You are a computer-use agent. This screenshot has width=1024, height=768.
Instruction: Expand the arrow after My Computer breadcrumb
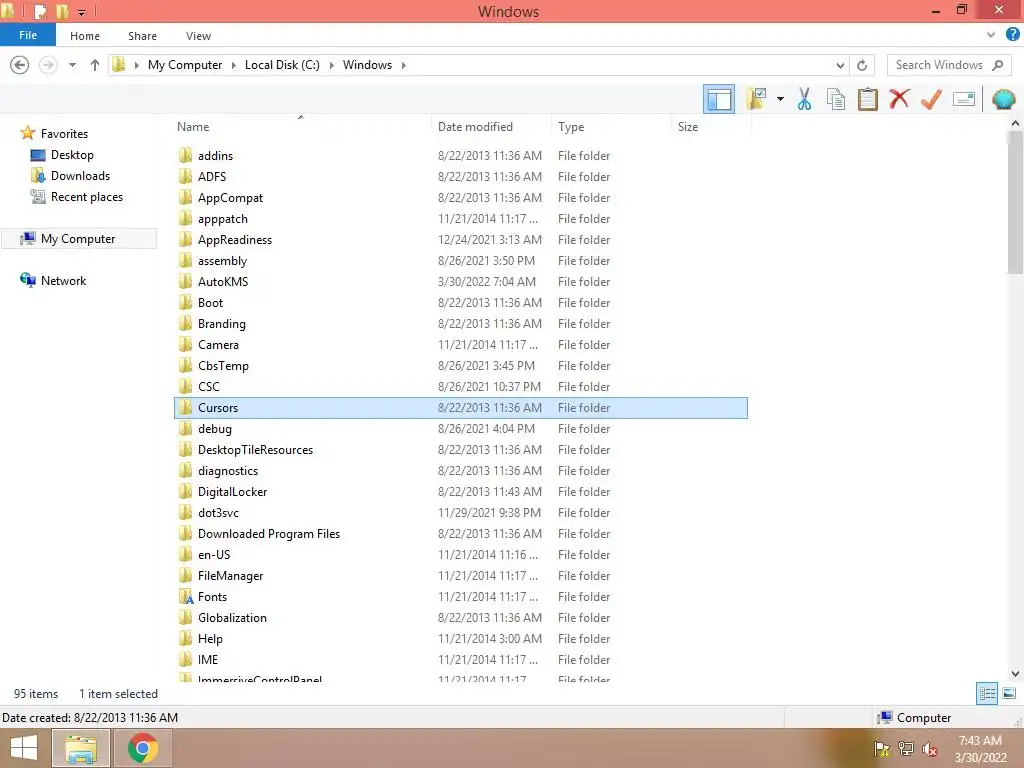pos(234,65)
